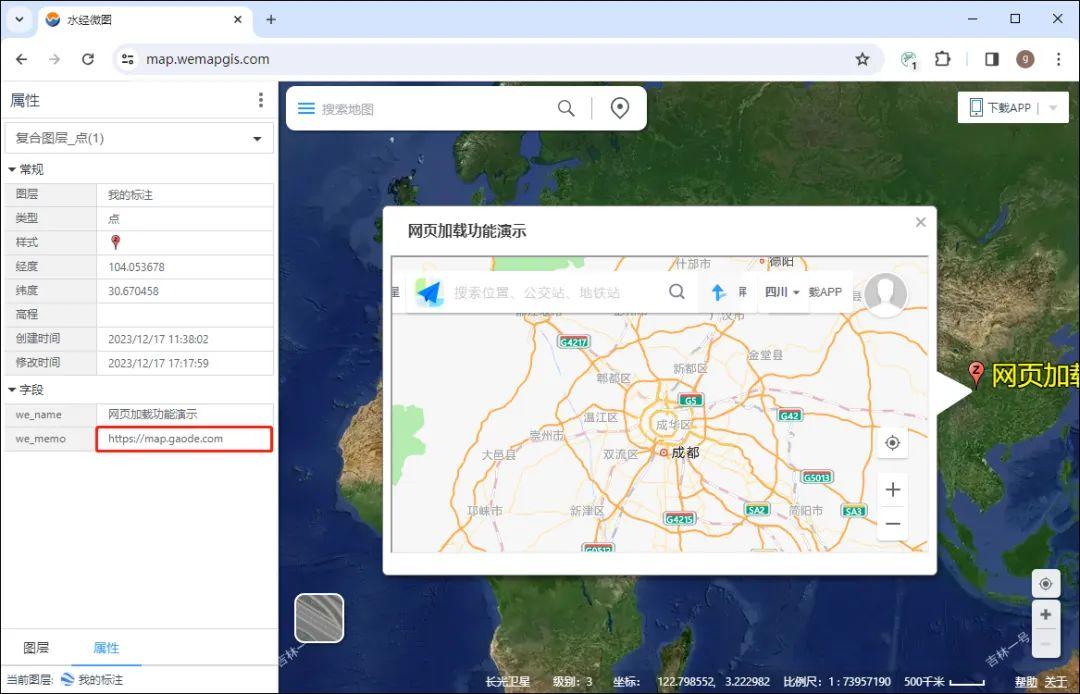1080x694 pixels.
Task: Zoom out on the embedded Gaode map
Action: (893, 524)
